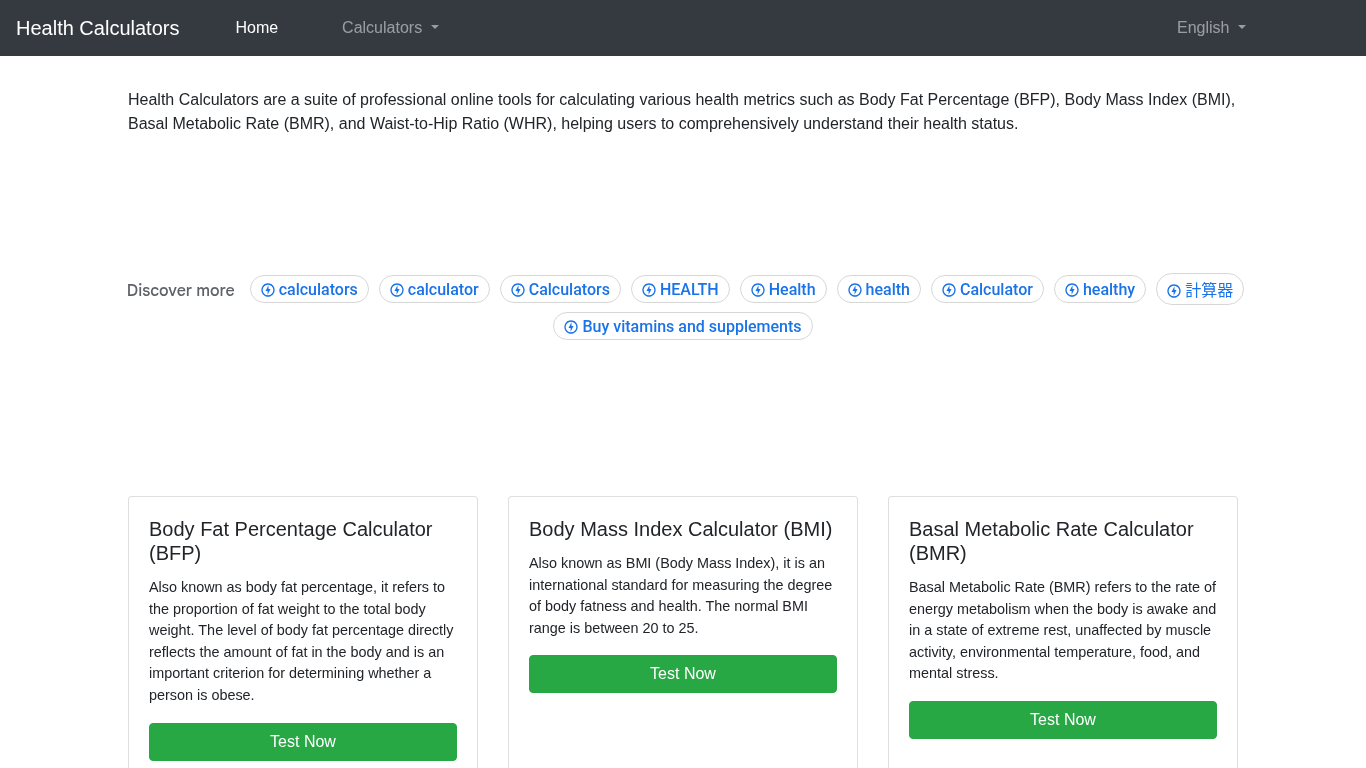
Task: Click the Health Calculators brand title
Action: pos(97,28)
